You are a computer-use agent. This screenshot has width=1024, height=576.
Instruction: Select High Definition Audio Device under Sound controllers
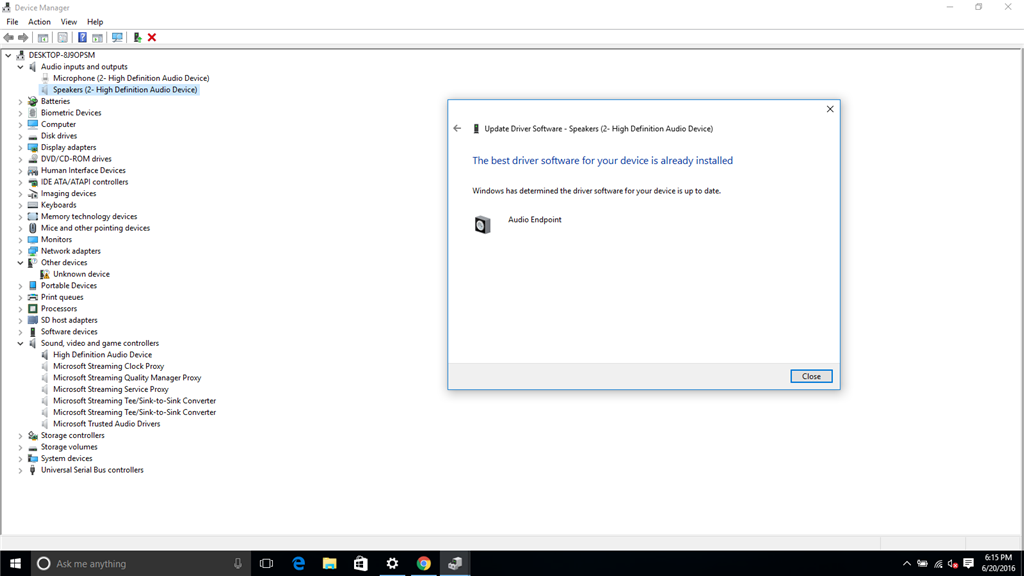[103, 355]
